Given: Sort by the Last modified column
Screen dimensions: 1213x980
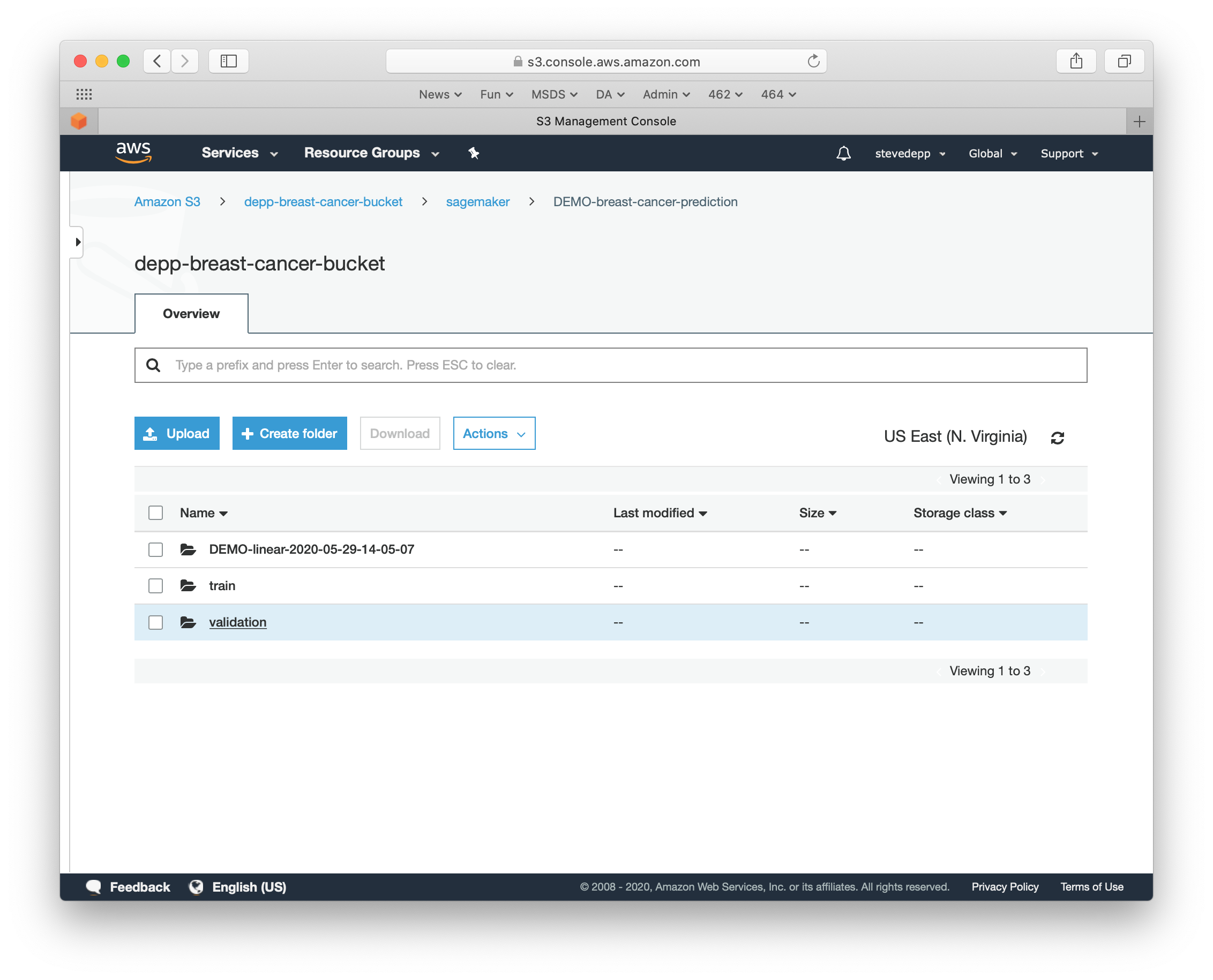Looking at the screenshot, I should coord(660,512).
